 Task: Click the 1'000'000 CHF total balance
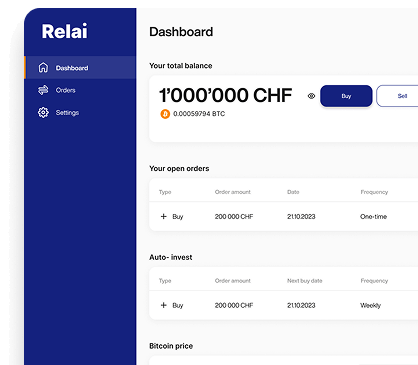pyautogui.click(x=226, y=95)
